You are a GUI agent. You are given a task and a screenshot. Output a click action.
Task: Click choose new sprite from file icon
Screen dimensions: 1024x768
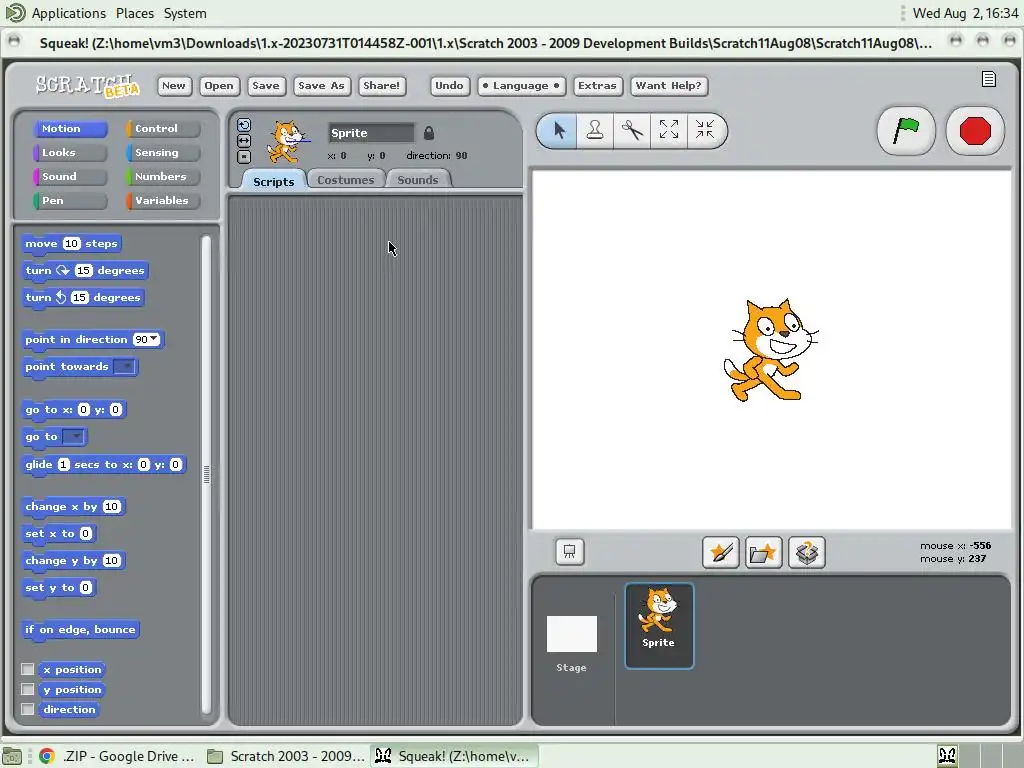763,552
